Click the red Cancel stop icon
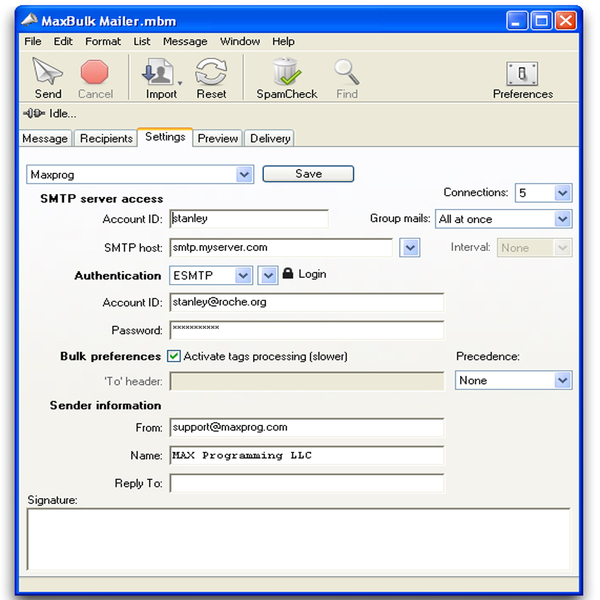This screenshot has width=600, height=600. click(x=95, y=72)
